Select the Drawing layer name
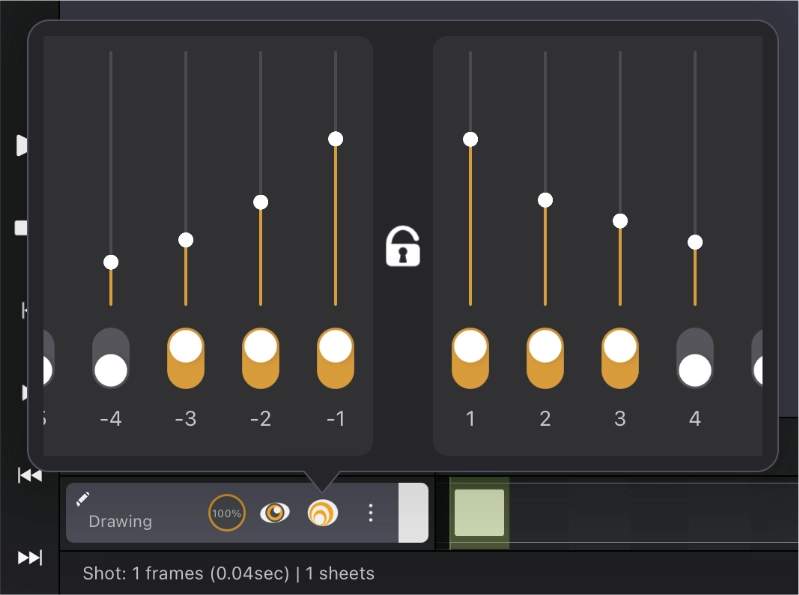799x595 pixels. coord(120,521)
